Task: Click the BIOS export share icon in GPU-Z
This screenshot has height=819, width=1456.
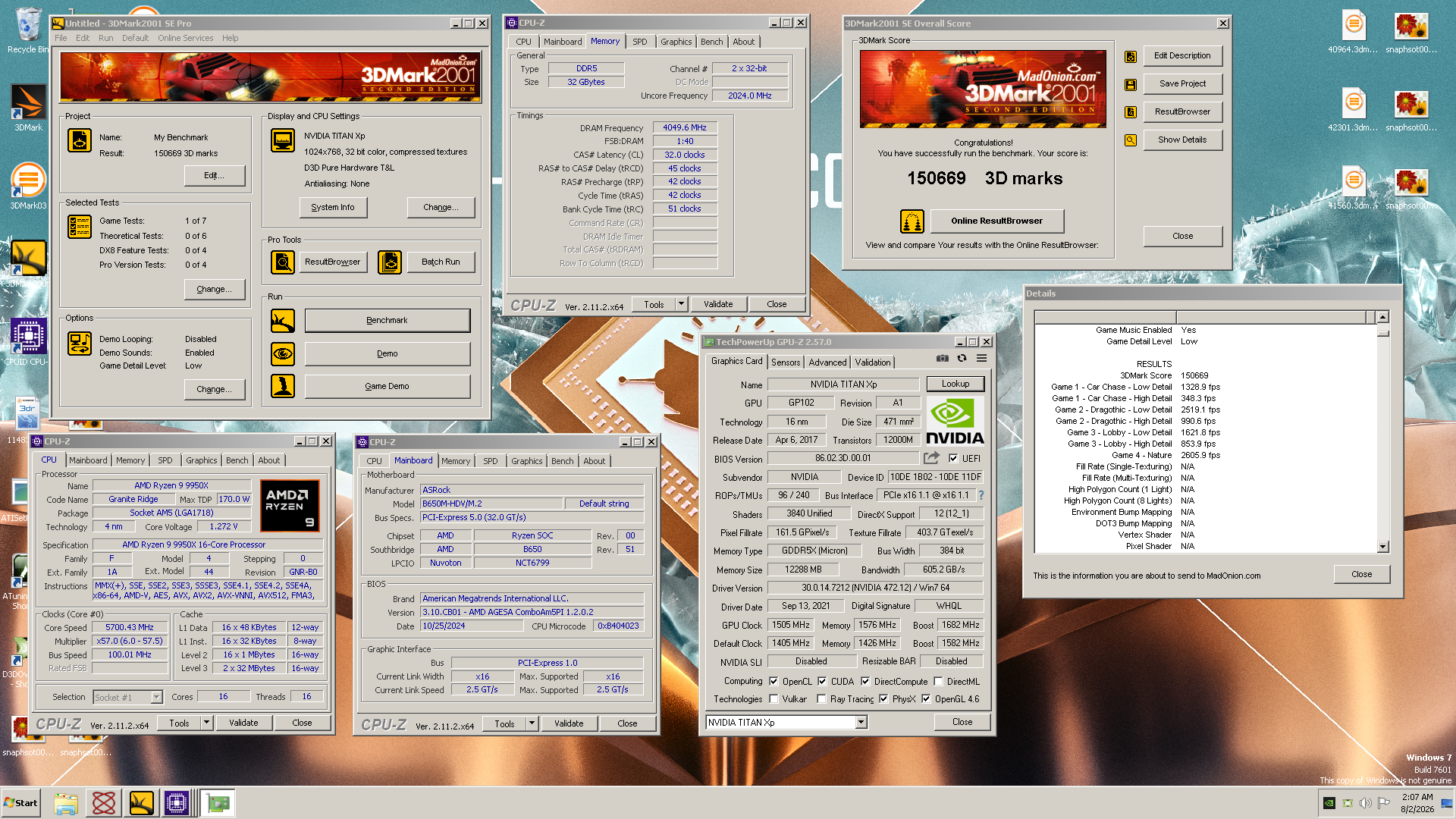Action: point(931,458)
